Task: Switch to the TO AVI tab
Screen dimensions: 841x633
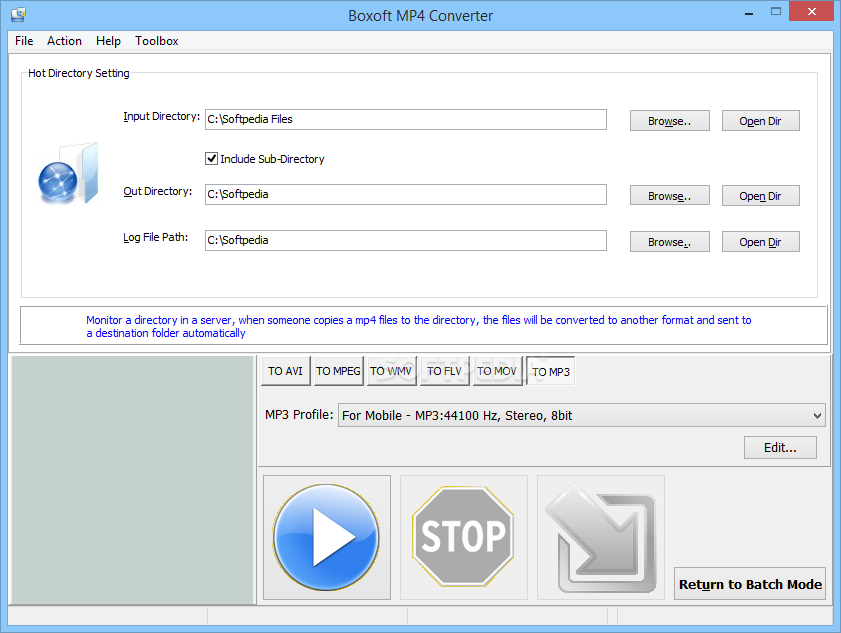Action: tap(285, 371)
